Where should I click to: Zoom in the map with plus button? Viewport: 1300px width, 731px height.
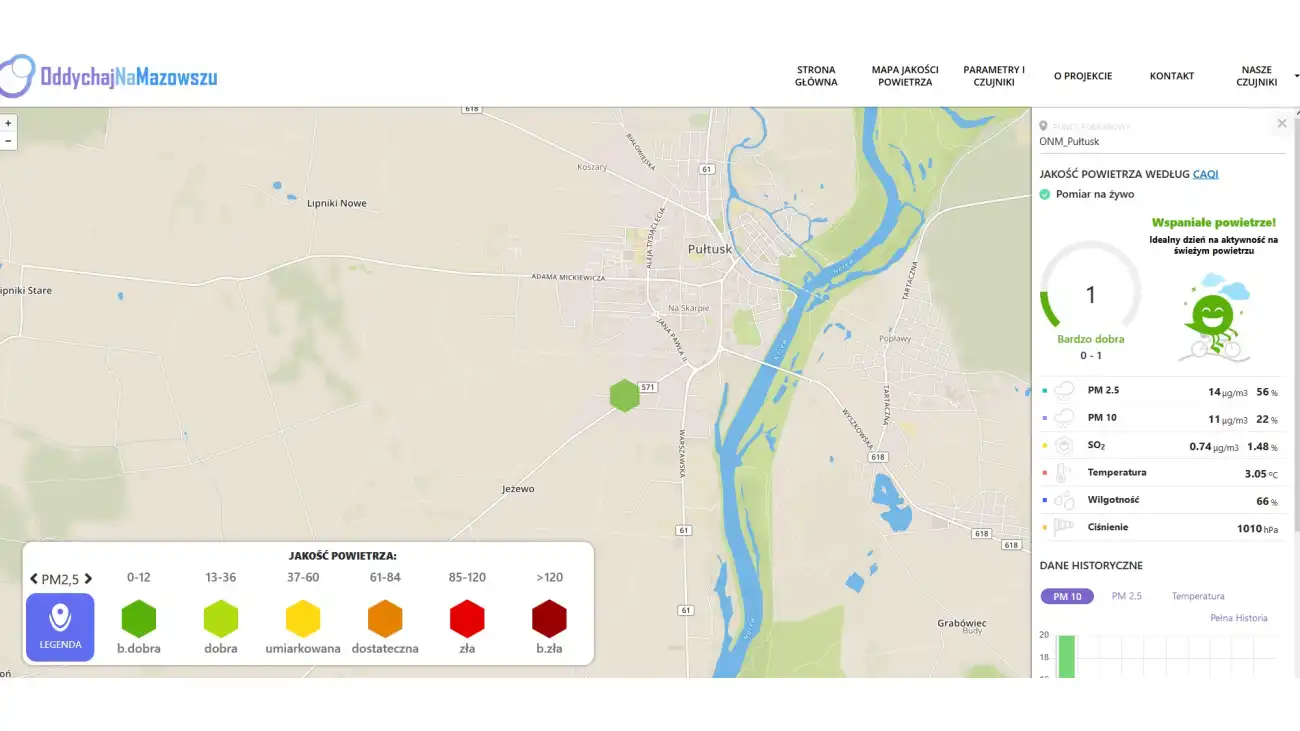[8, 123]
